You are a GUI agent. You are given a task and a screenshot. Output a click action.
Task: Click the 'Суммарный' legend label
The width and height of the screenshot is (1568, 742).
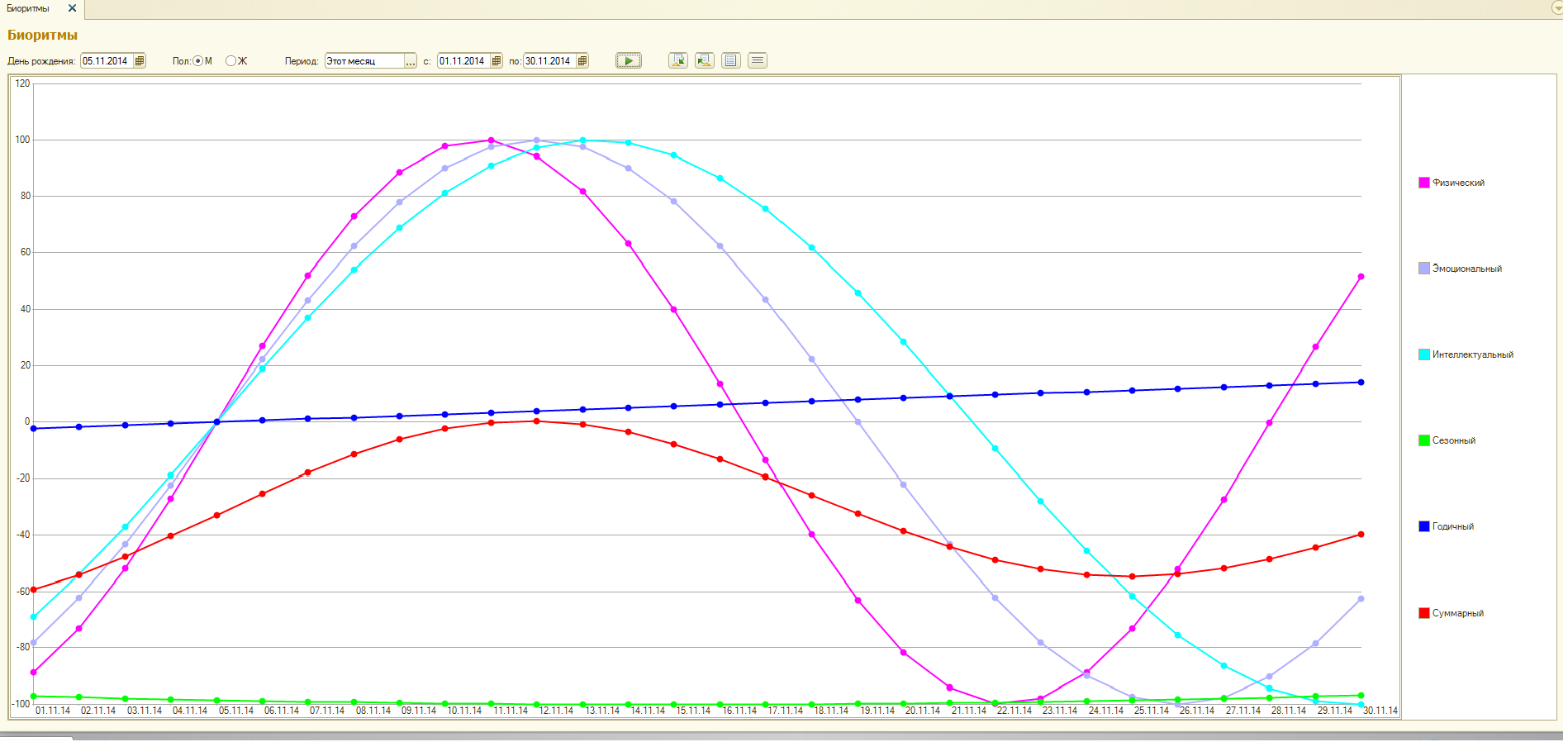point(1458,613)
